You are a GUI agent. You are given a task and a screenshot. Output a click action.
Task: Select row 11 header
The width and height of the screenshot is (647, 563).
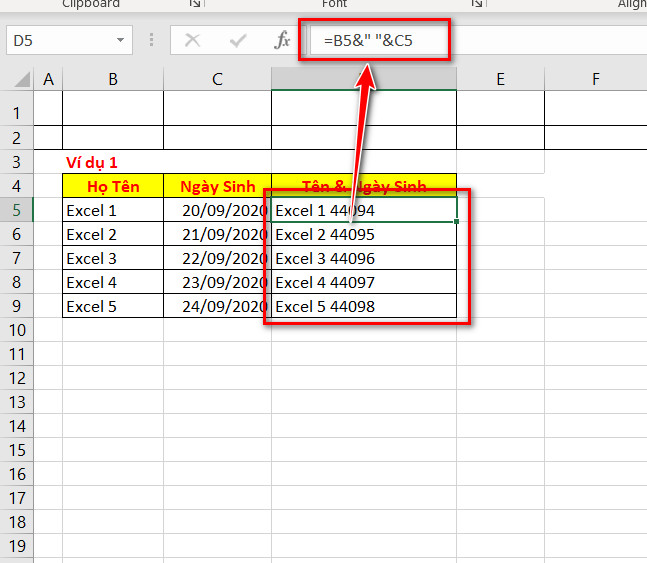pyautogui.click(x=17, y=354)
